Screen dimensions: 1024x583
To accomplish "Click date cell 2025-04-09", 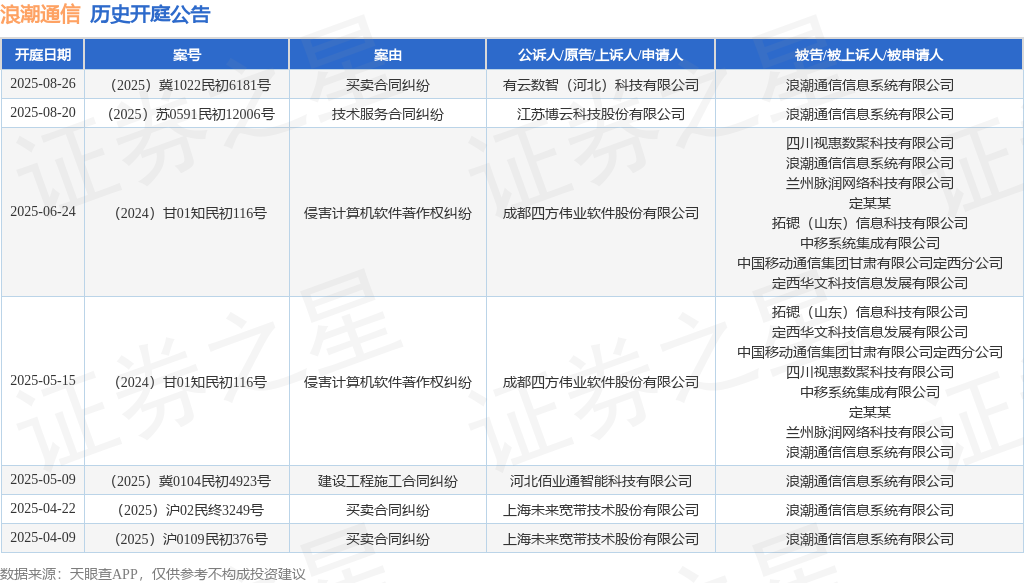I will click(x=43, y=538).
